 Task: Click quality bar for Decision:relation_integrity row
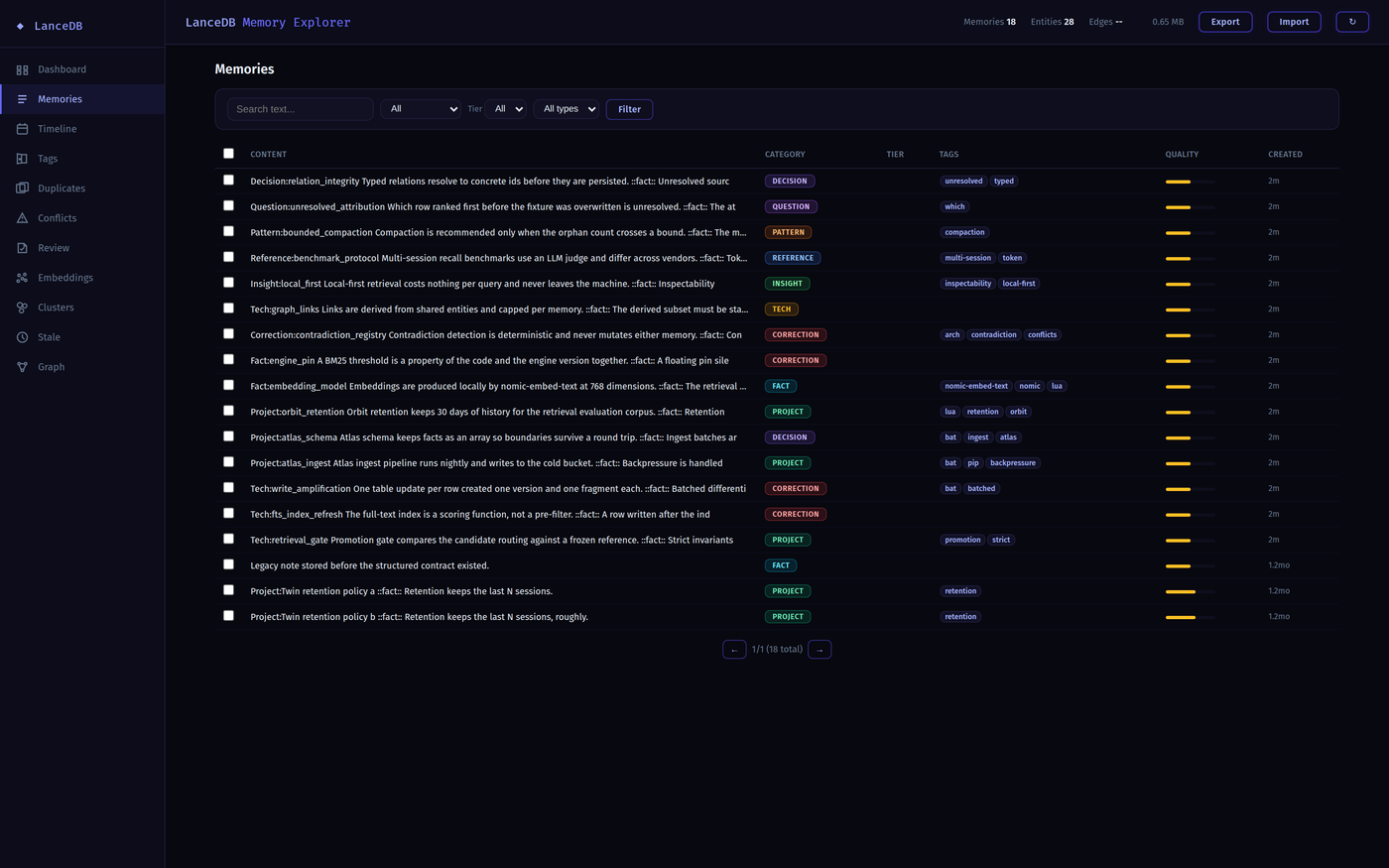pyautogui.click(x=1190, y=182)
